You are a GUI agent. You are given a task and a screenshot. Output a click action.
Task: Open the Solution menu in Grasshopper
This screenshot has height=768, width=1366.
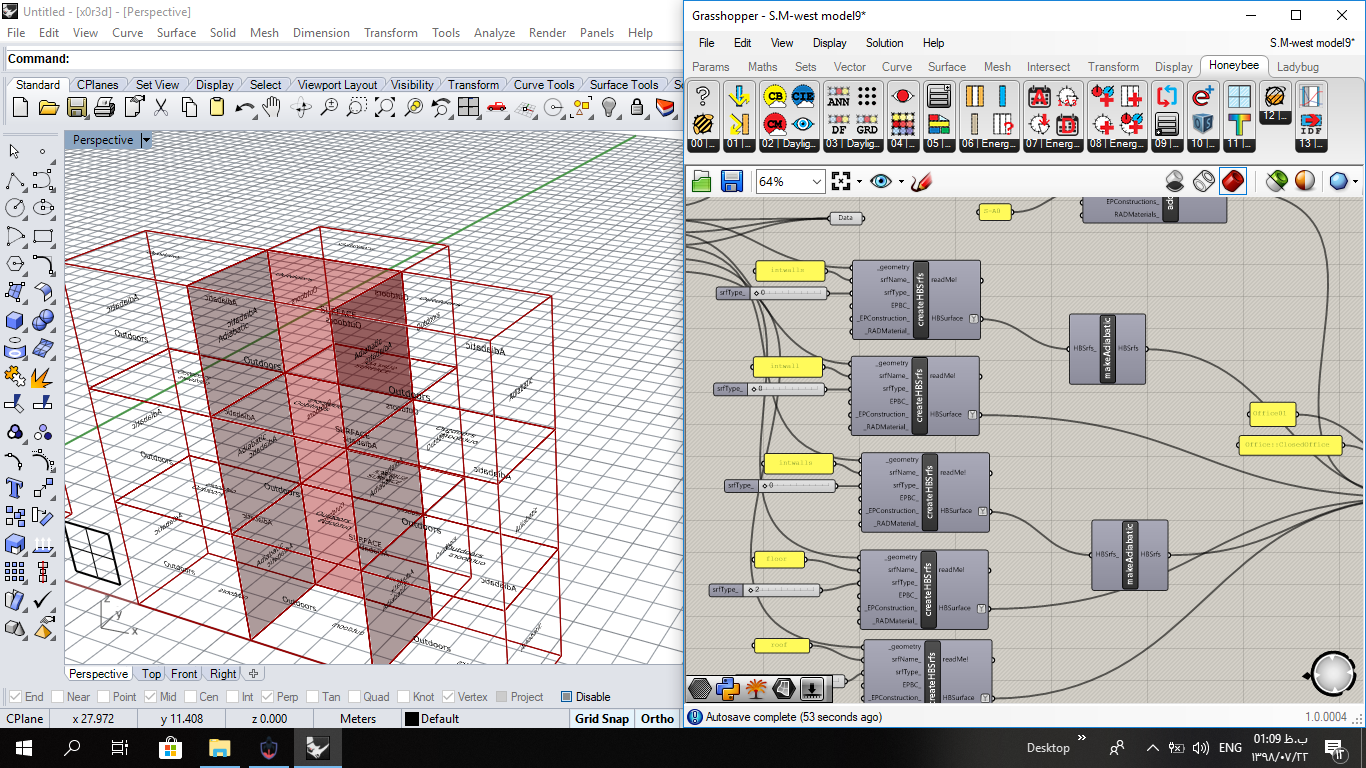[884, 43]
